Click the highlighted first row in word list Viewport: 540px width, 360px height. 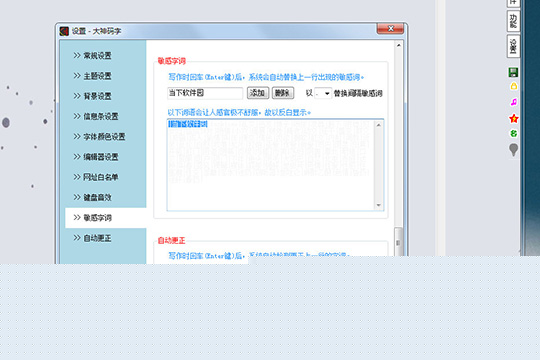188,124
